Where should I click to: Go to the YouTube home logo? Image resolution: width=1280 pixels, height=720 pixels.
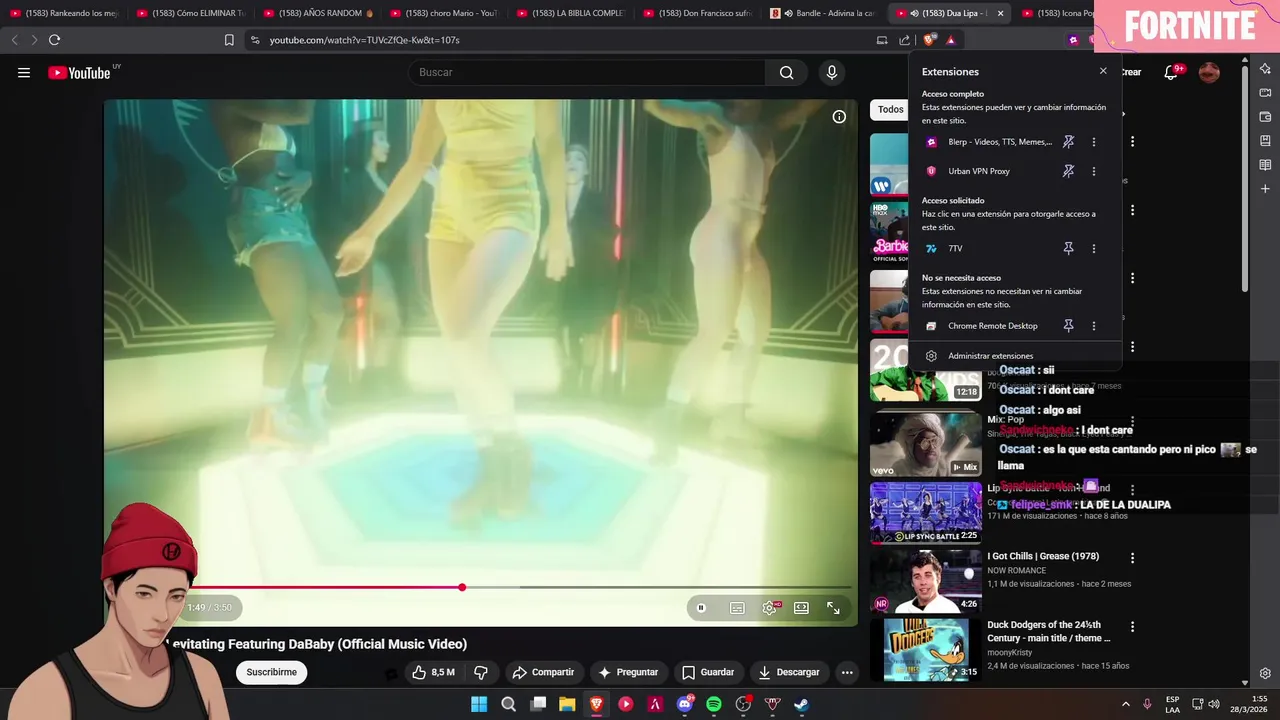(x=79, y=72)
